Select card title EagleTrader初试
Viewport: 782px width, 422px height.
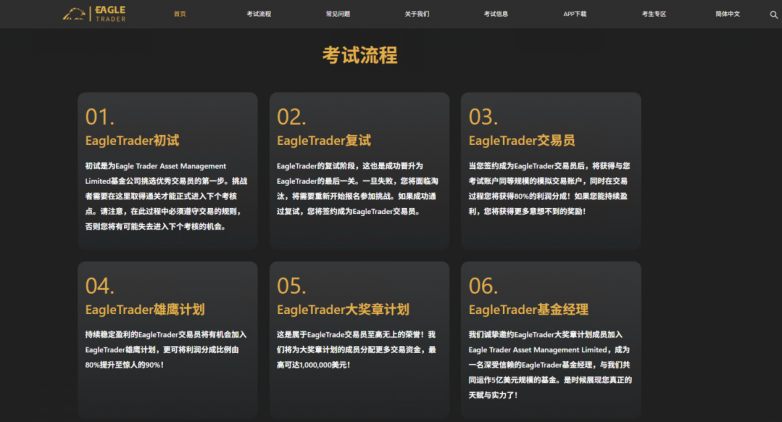coord(132,141)
